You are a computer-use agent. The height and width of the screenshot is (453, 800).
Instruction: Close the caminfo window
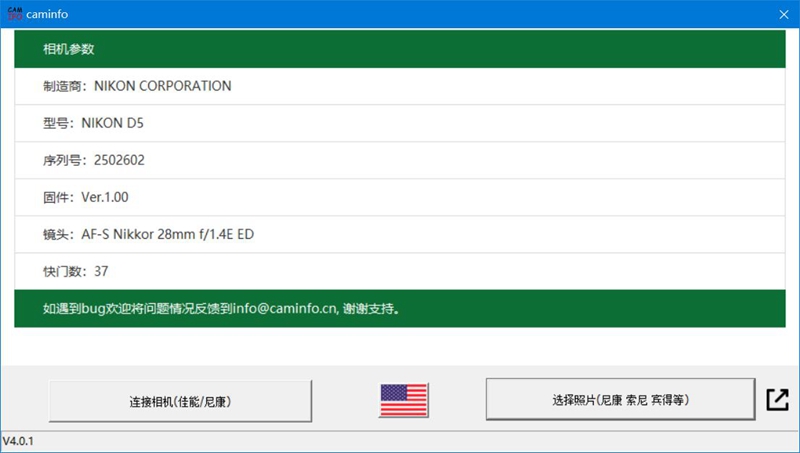pos(784,14)
